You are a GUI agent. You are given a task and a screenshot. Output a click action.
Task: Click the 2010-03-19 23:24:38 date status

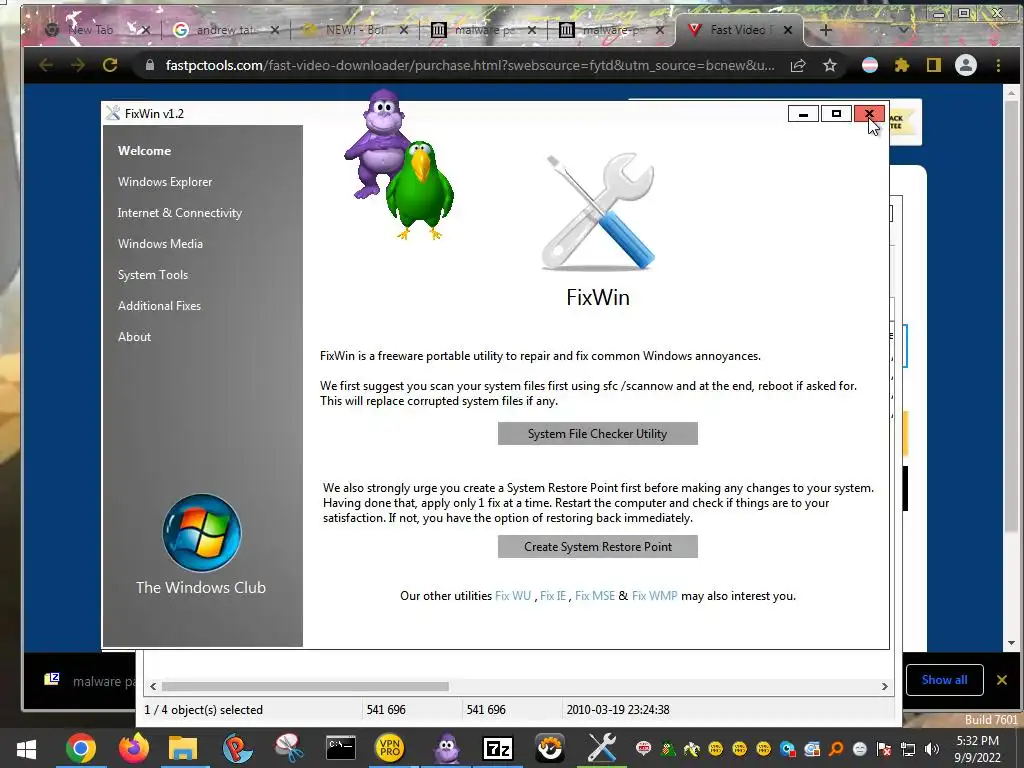click(x=618, y=710)
